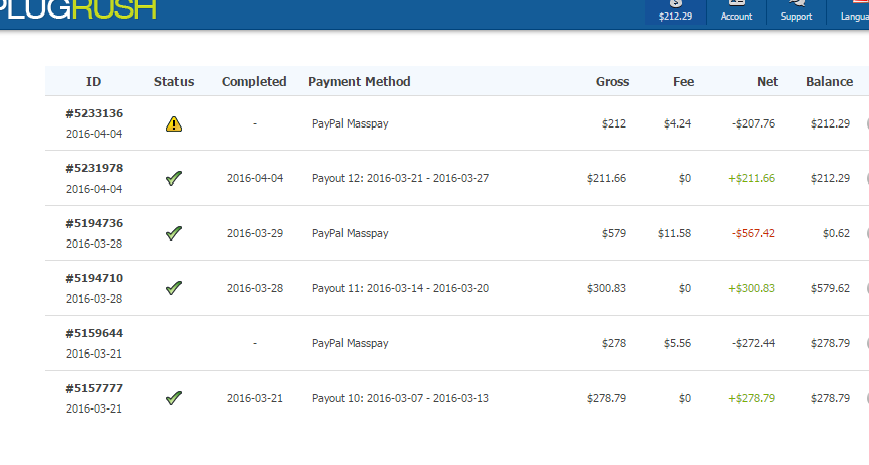Screen dimensions: 869x465
Task: Click the Payment Method column header
Action: click(x=359, y=82)
